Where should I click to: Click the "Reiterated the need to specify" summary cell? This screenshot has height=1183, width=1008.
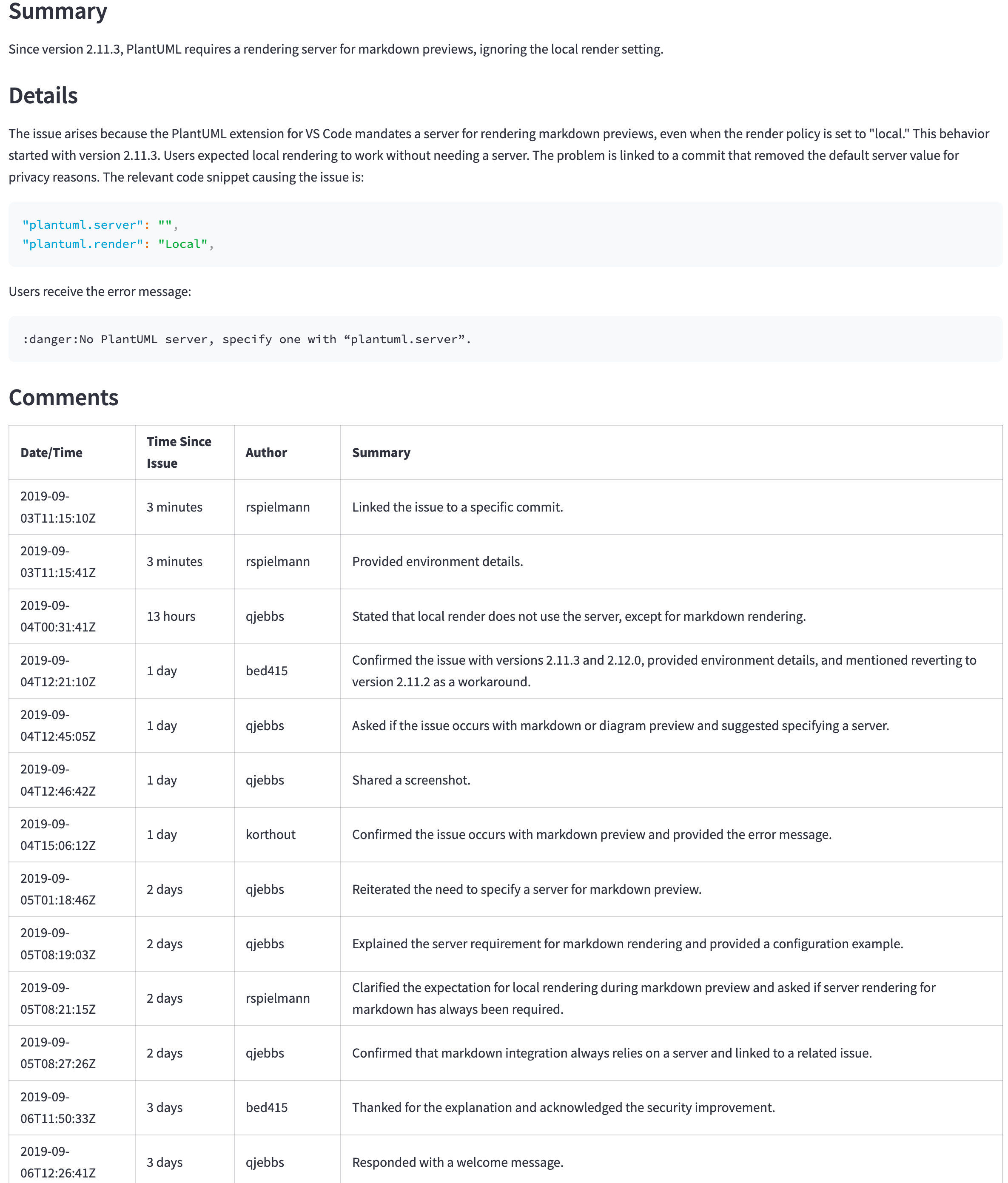(x=527, y=889)
